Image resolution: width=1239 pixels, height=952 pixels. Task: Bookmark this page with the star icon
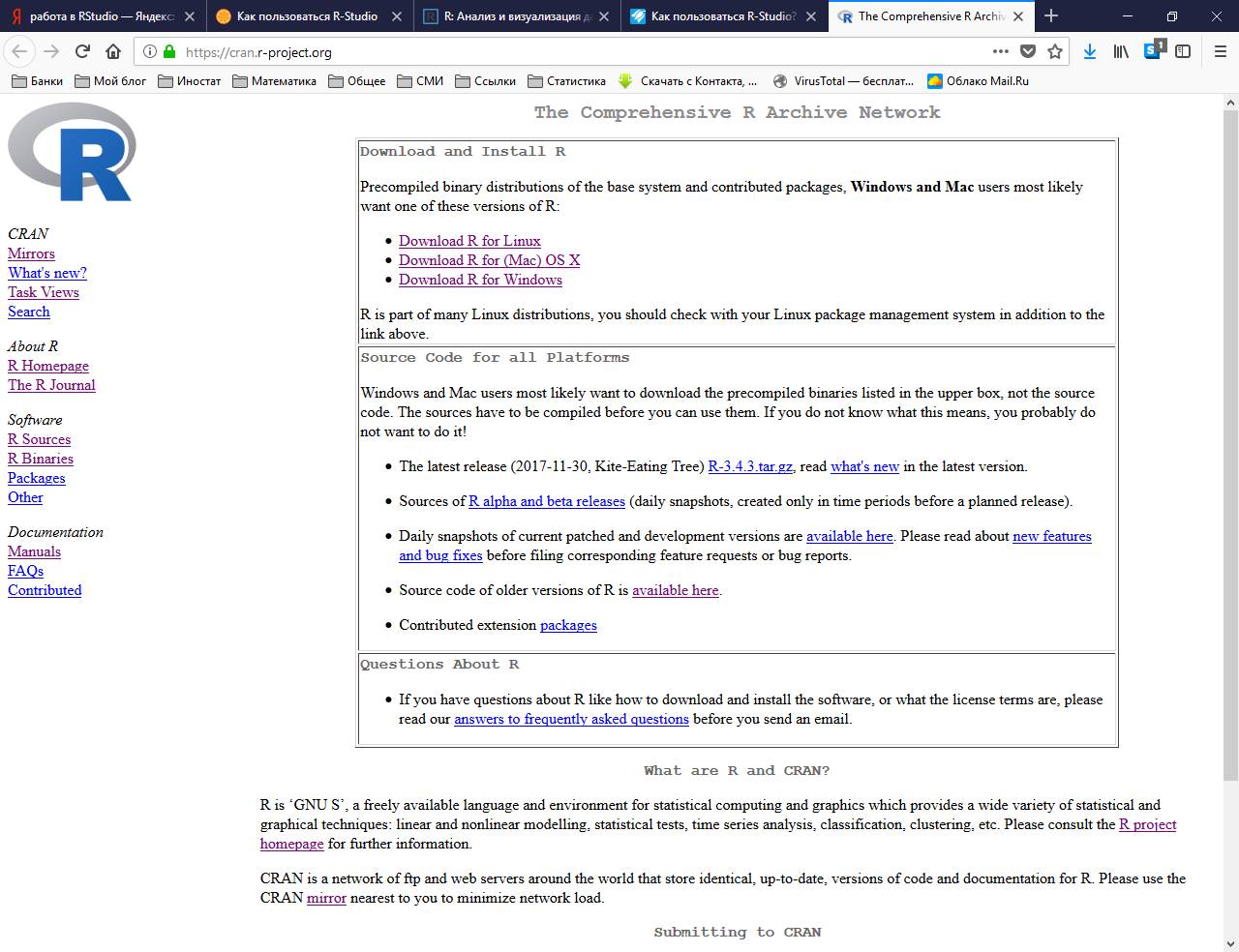pos(1055,52)
